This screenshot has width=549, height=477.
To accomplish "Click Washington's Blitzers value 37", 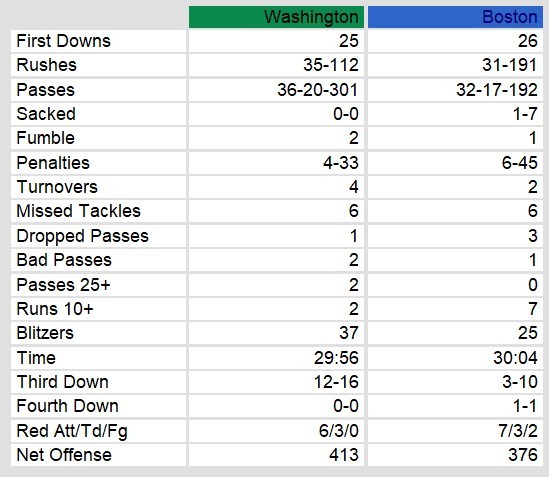I will 349,333.
